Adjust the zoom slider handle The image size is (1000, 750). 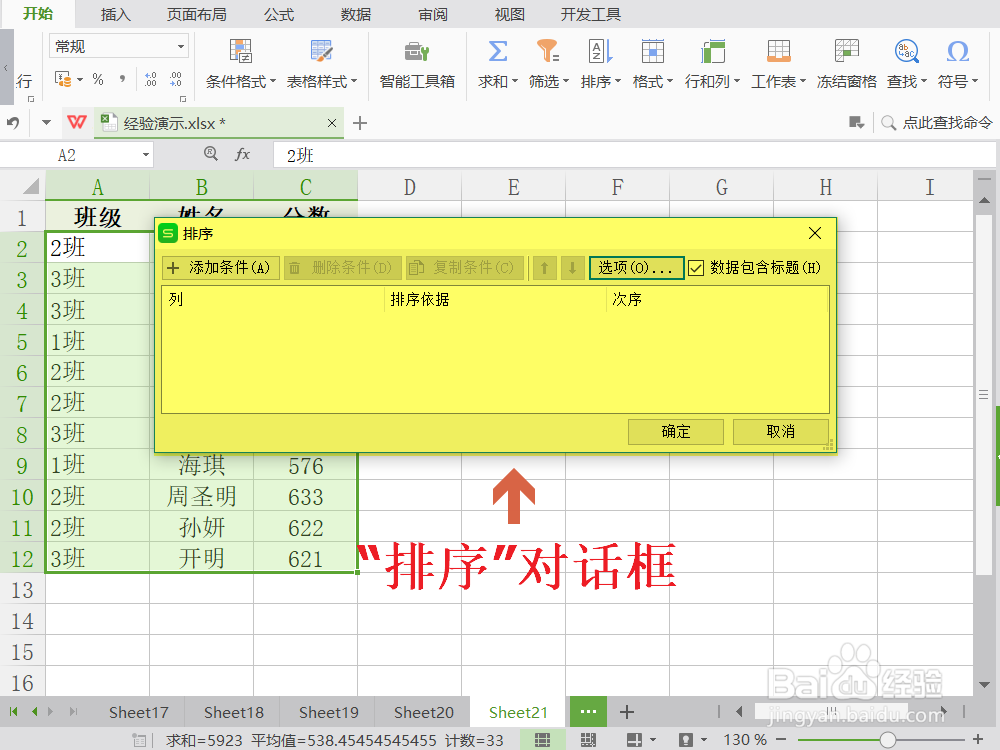click(887, 740)
